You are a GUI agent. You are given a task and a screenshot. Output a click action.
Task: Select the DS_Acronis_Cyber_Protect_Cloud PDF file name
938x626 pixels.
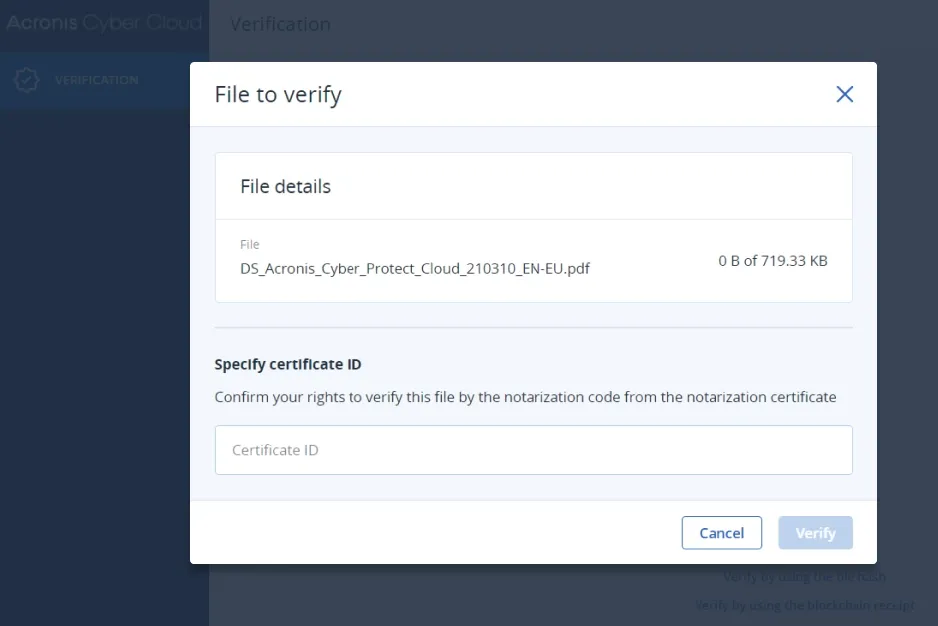tap(415, 268)
